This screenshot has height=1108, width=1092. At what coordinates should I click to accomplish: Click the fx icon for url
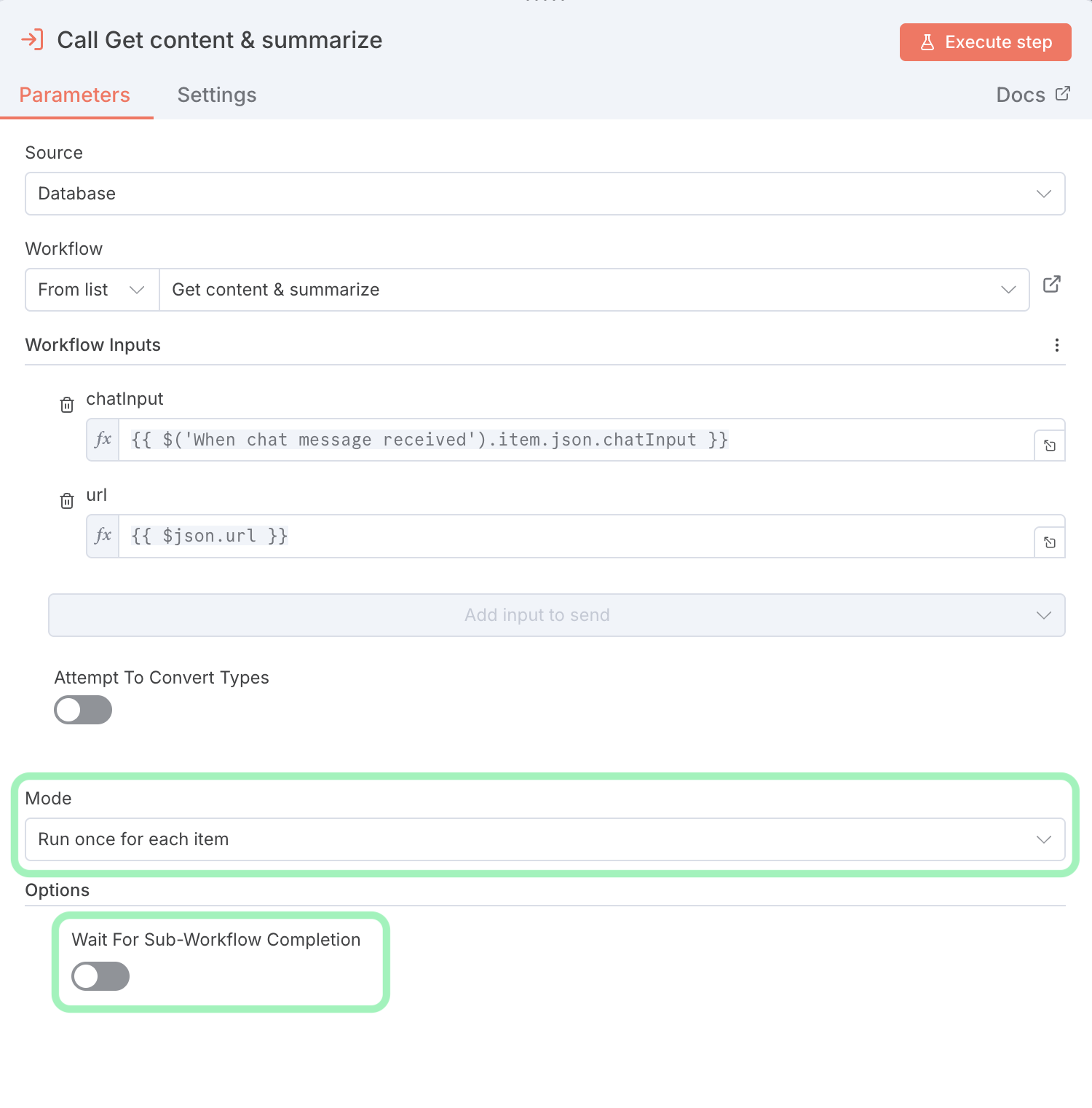[x=103, y=536]
